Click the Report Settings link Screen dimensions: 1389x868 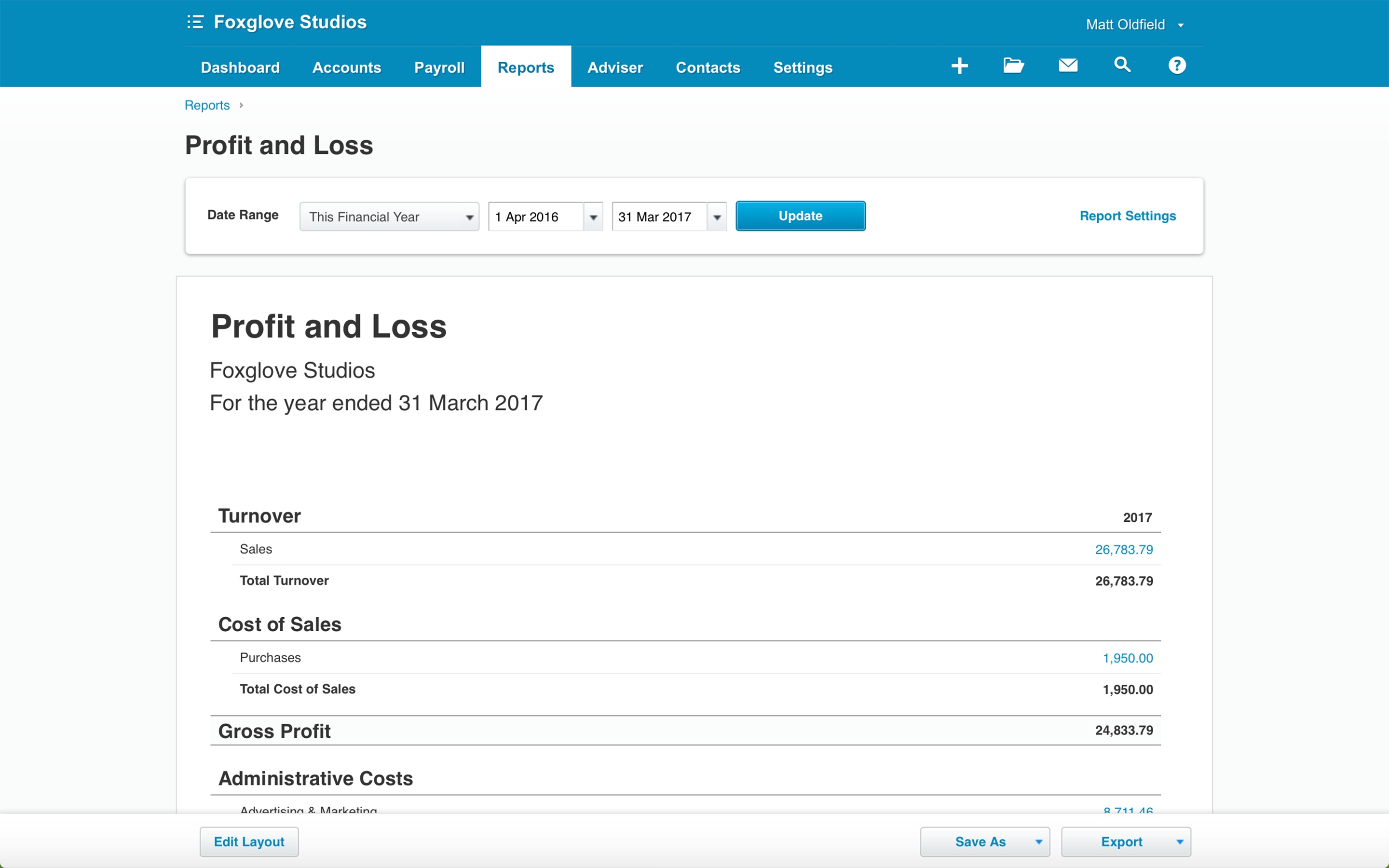pos(1127,214)
